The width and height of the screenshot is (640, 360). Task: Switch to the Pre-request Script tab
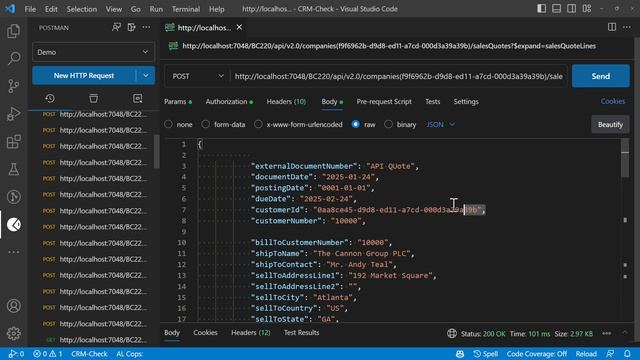384,102
